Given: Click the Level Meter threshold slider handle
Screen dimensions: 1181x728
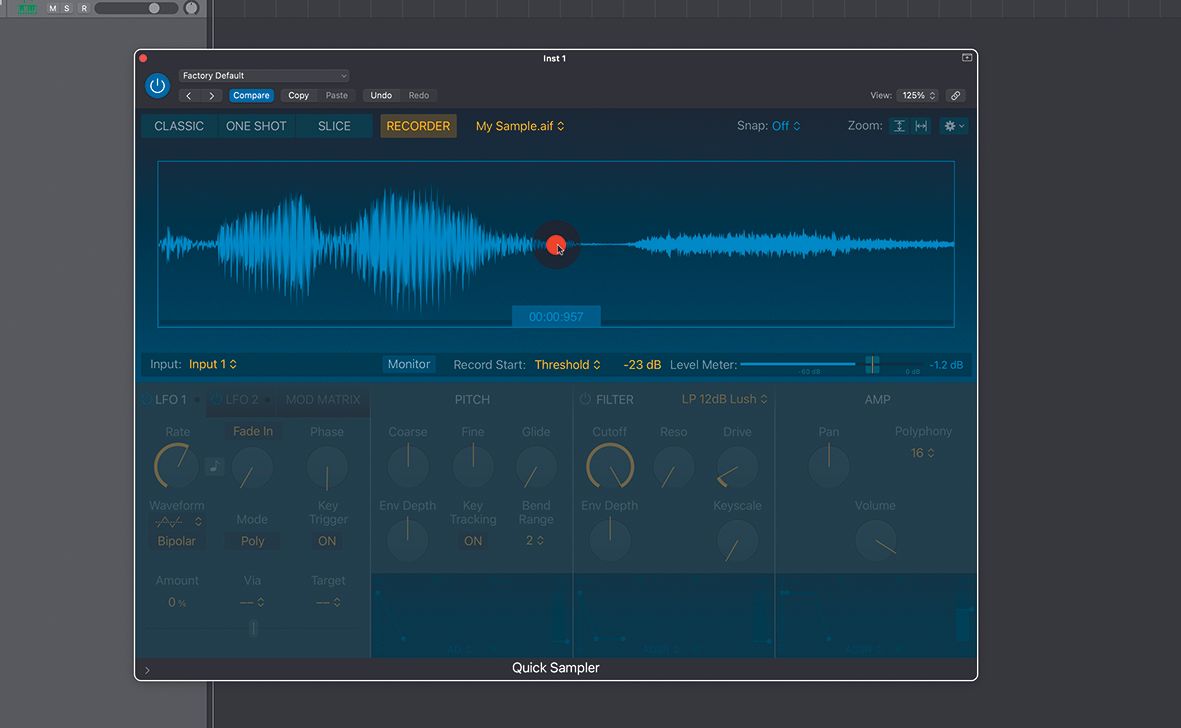Looking at the screenshot, I should tap(872, 365).
